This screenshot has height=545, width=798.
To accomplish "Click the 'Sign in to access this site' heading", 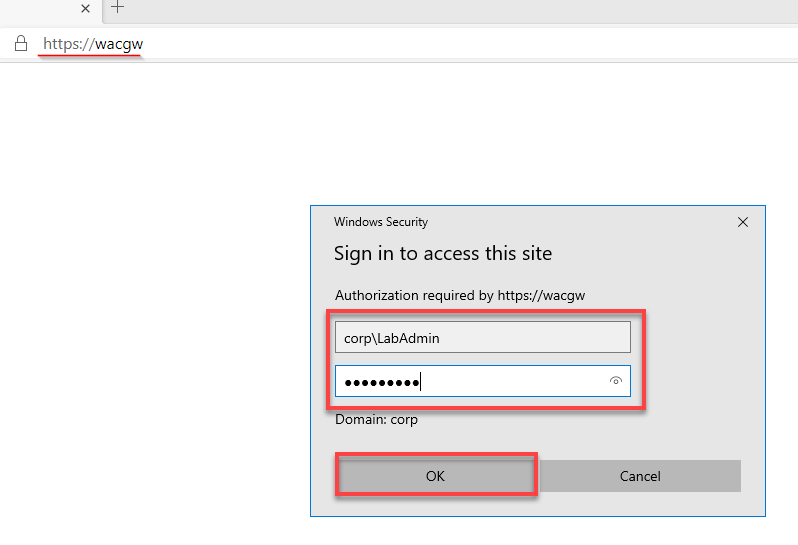I will pos(443,253).
